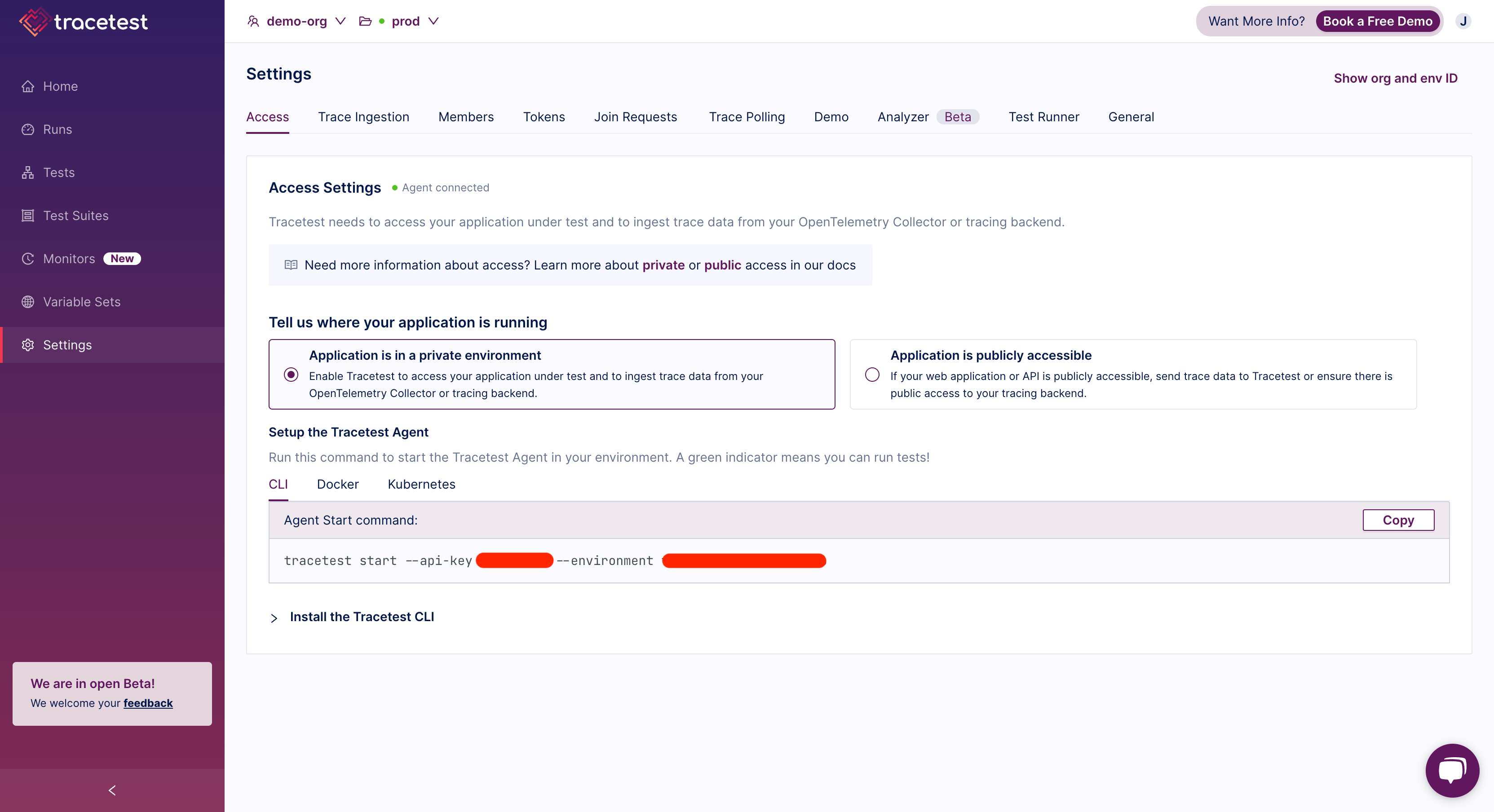Select the CLI agent setup tab
Image resolution: width=1494 pixels, height=812 pixels.
point(278,484)
